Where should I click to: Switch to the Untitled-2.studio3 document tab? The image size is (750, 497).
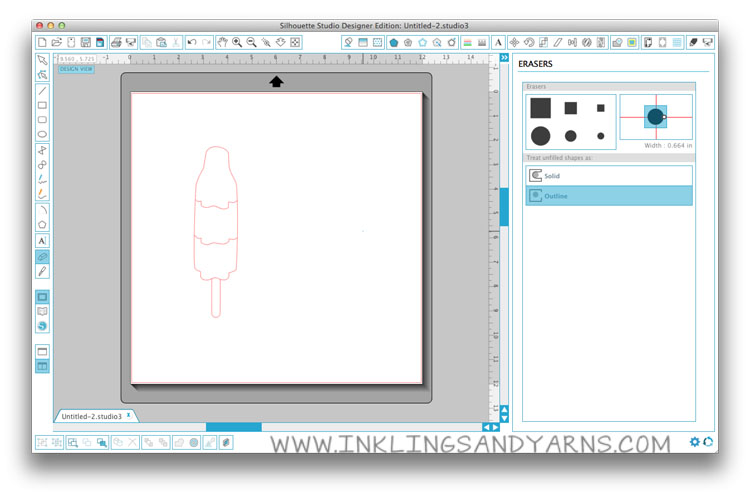coord(91,417)
